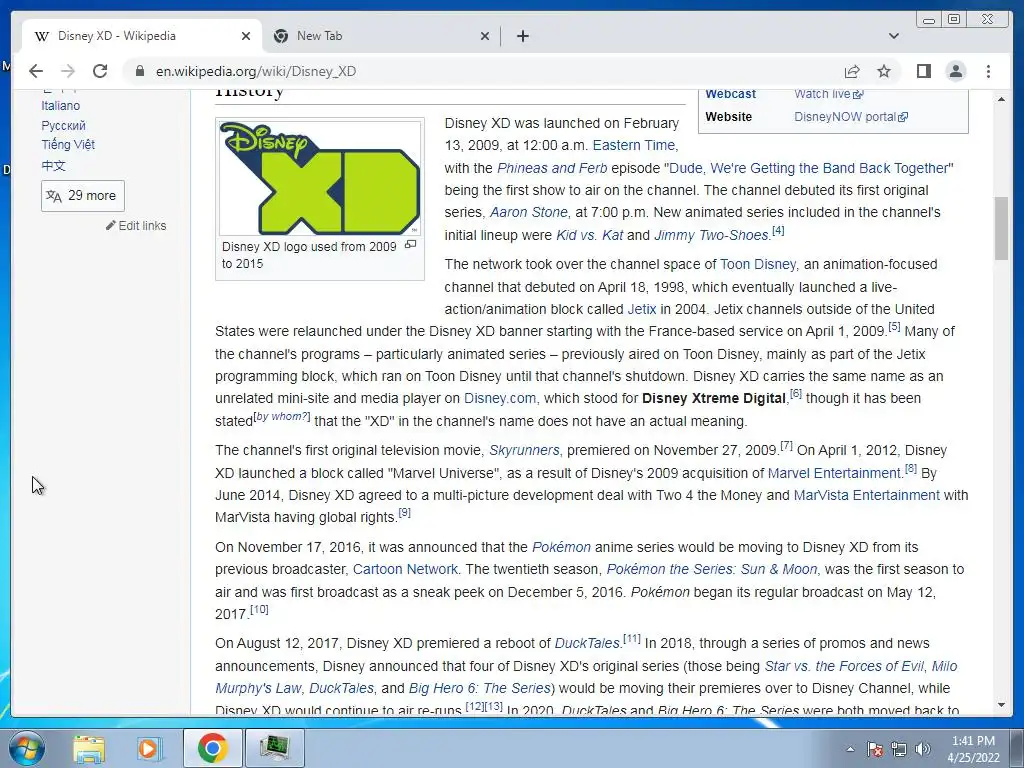The width and height of the screenshot is (1024, 768).
Task: Open Watch live webcast link
Action: (x=829, y=94)
